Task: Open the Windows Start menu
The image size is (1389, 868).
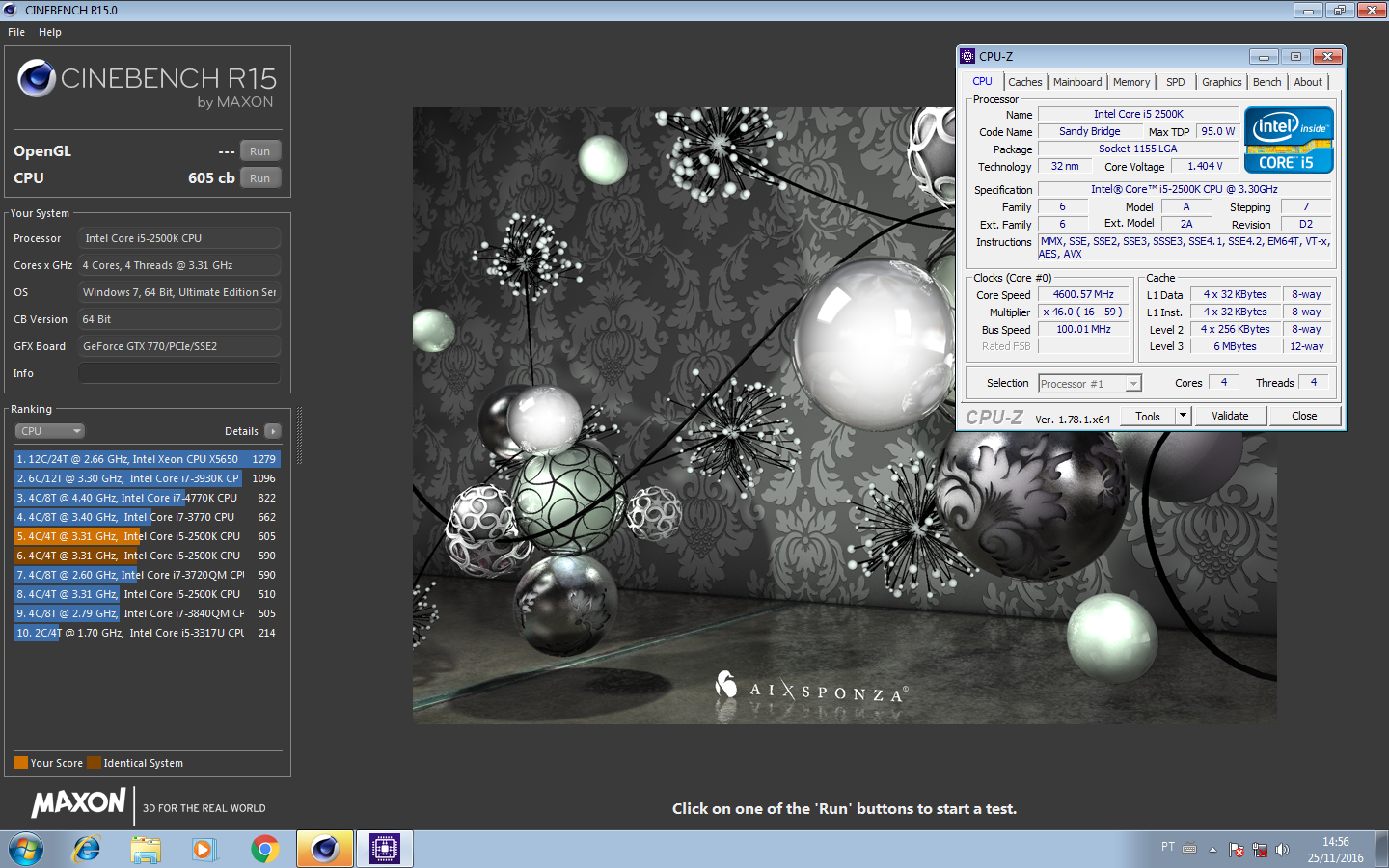Action: (26, 849)
